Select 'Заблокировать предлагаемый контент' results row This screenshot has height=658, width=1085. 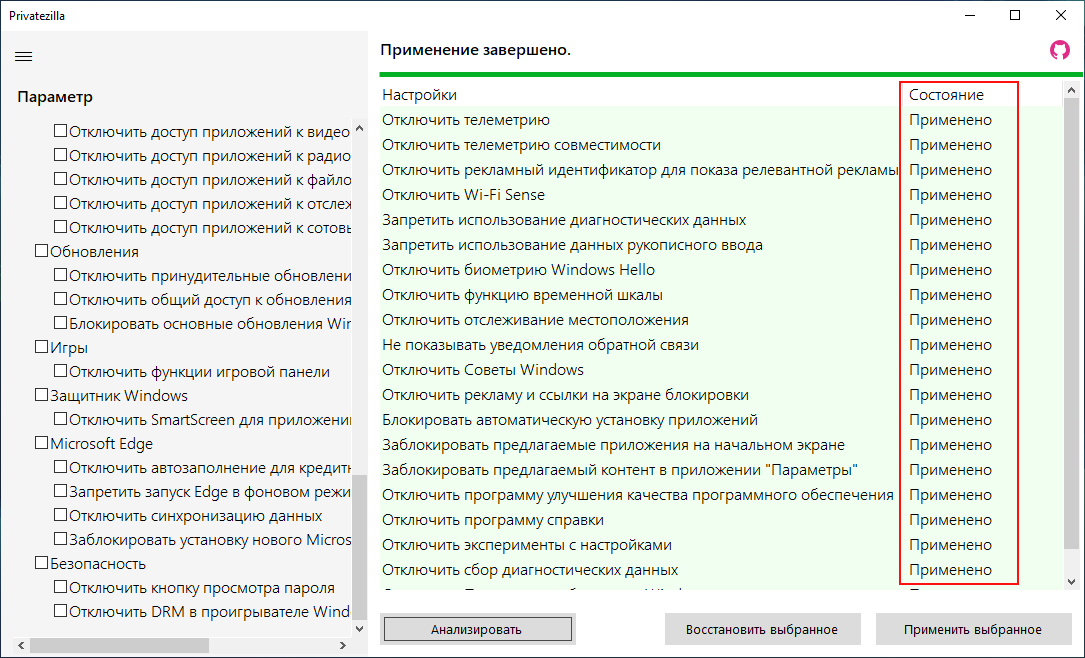coord(720,469)
